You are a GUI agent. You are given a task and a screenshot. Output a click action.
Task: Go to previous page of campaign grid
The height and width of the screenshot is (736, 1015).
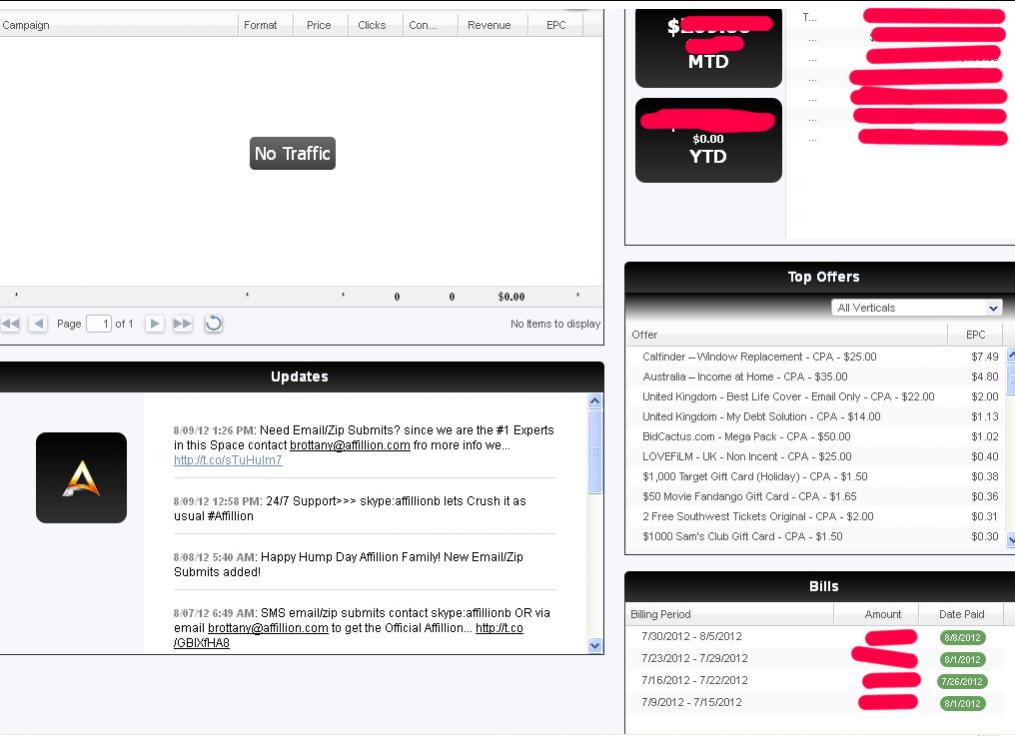39,324
